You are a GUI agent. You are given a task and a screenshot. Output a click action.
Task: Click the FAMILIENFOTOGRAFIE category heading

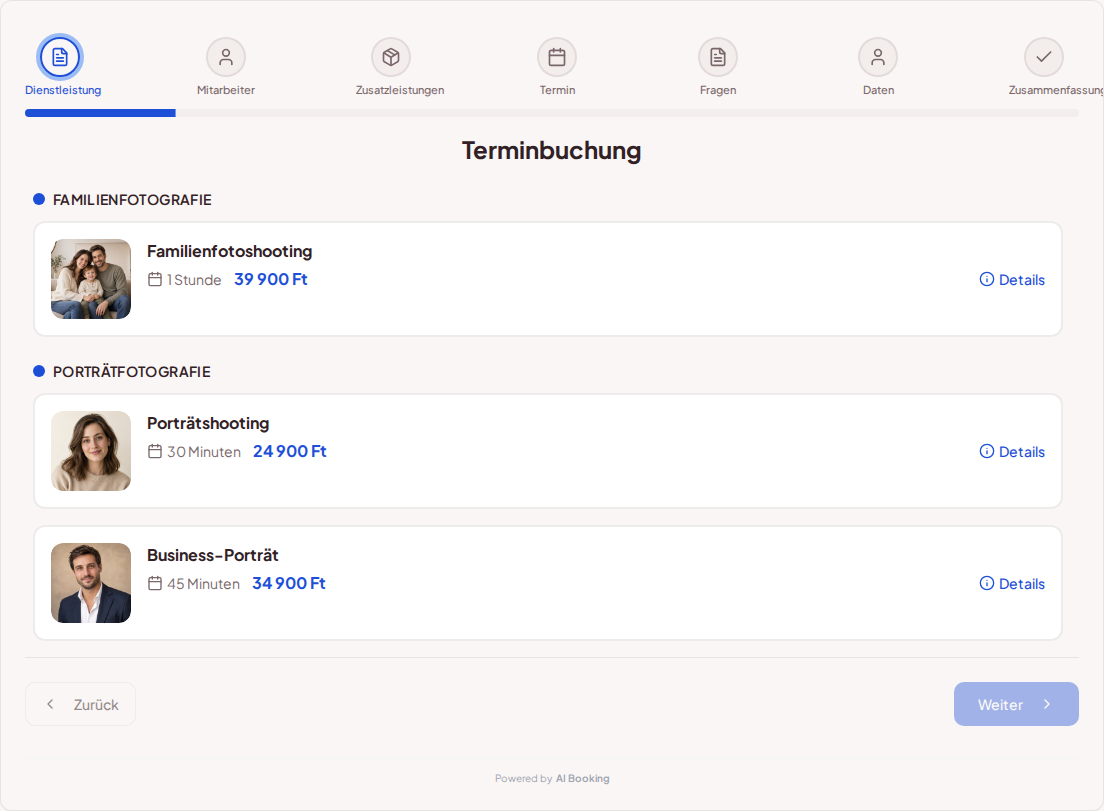132,200
